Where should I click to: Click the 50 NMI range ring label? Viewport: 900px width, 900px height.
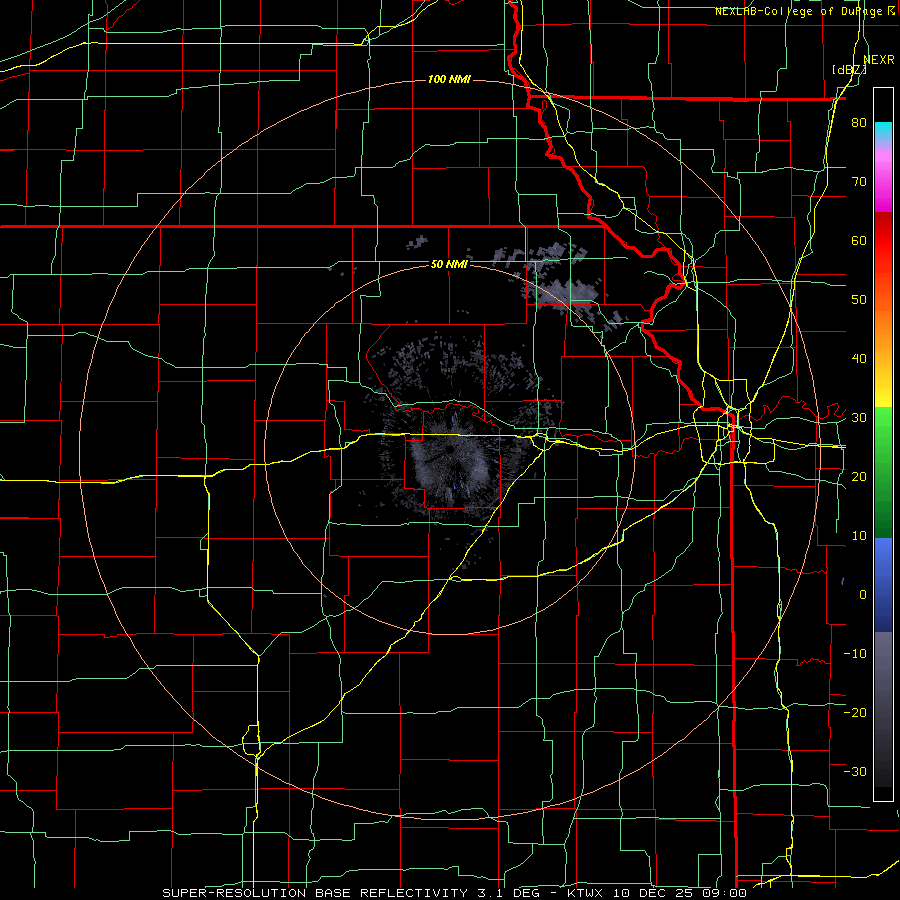click(449, 265)
